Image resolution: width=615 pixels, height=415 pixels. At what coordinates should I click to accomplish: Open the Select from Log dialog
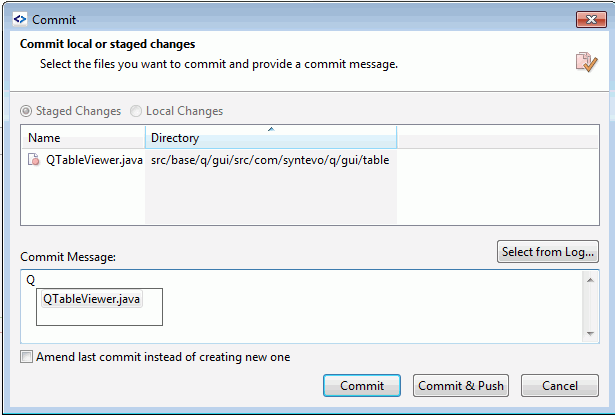point(548,251)
